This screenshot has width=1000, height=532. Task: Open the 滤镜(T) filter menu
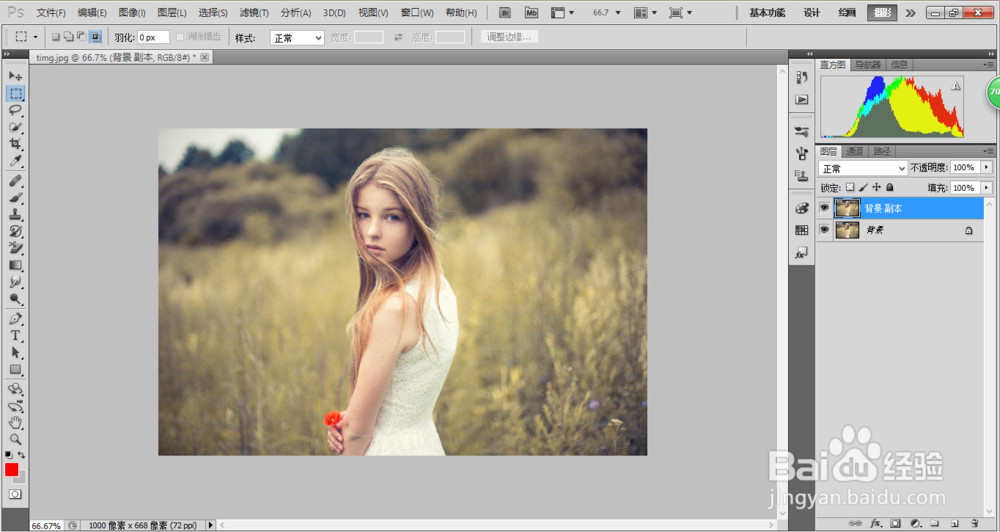pos(254,13)
